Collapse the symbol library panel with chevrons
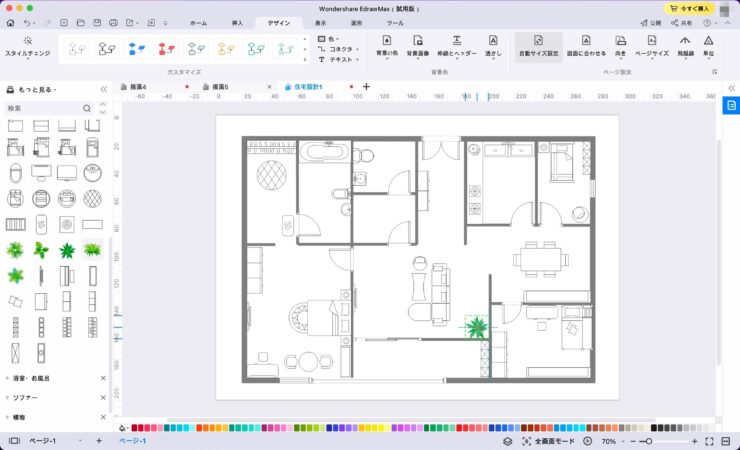 click(x=103, y=89)
